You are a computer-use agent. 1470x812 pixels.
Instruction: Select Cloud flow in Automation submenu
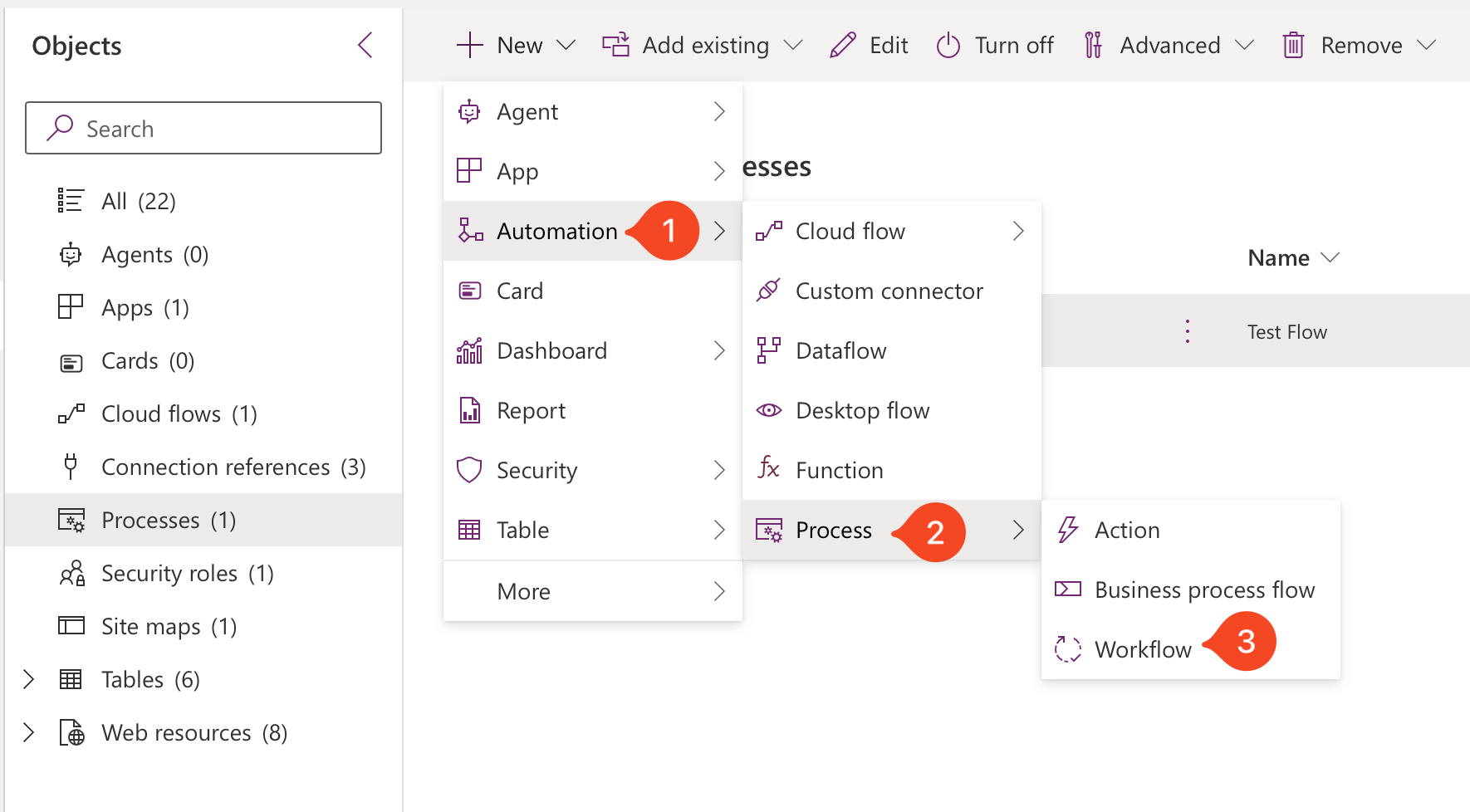point(892,231)
